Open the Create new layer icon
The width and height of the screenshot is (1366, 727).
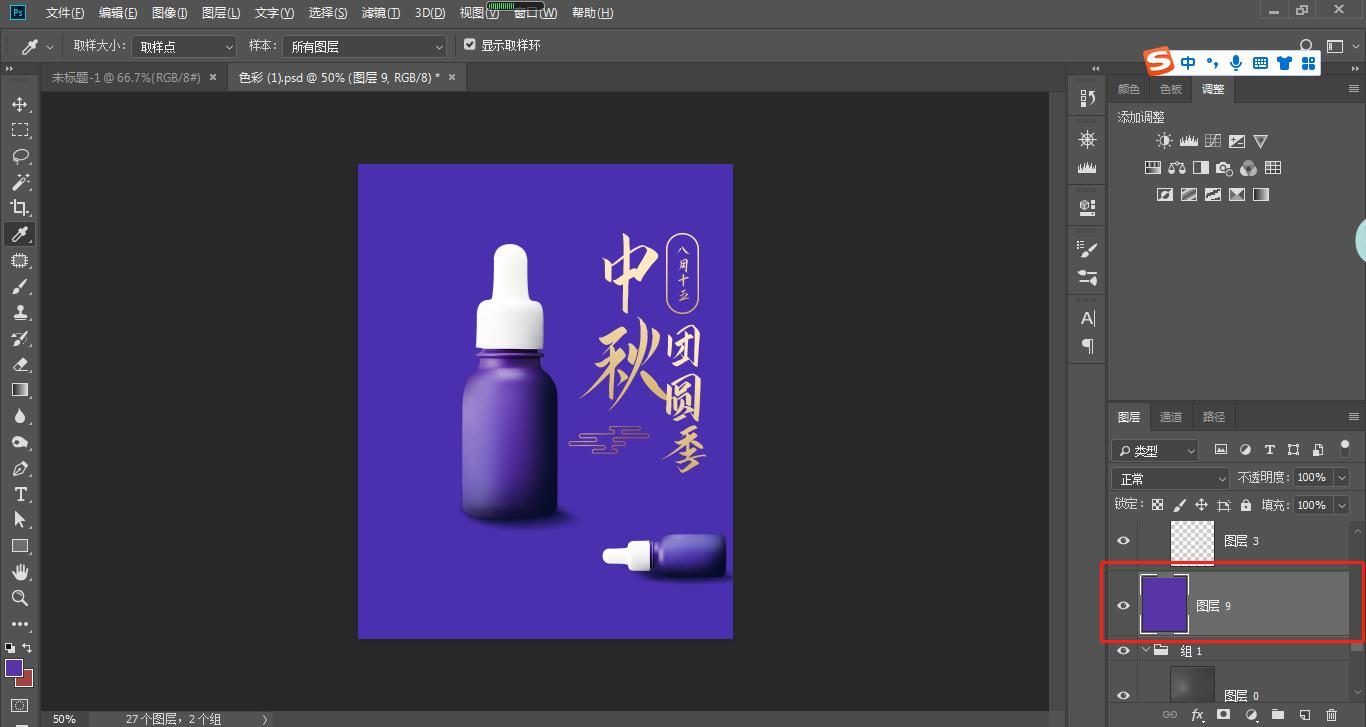click(x=1304, y=714)
